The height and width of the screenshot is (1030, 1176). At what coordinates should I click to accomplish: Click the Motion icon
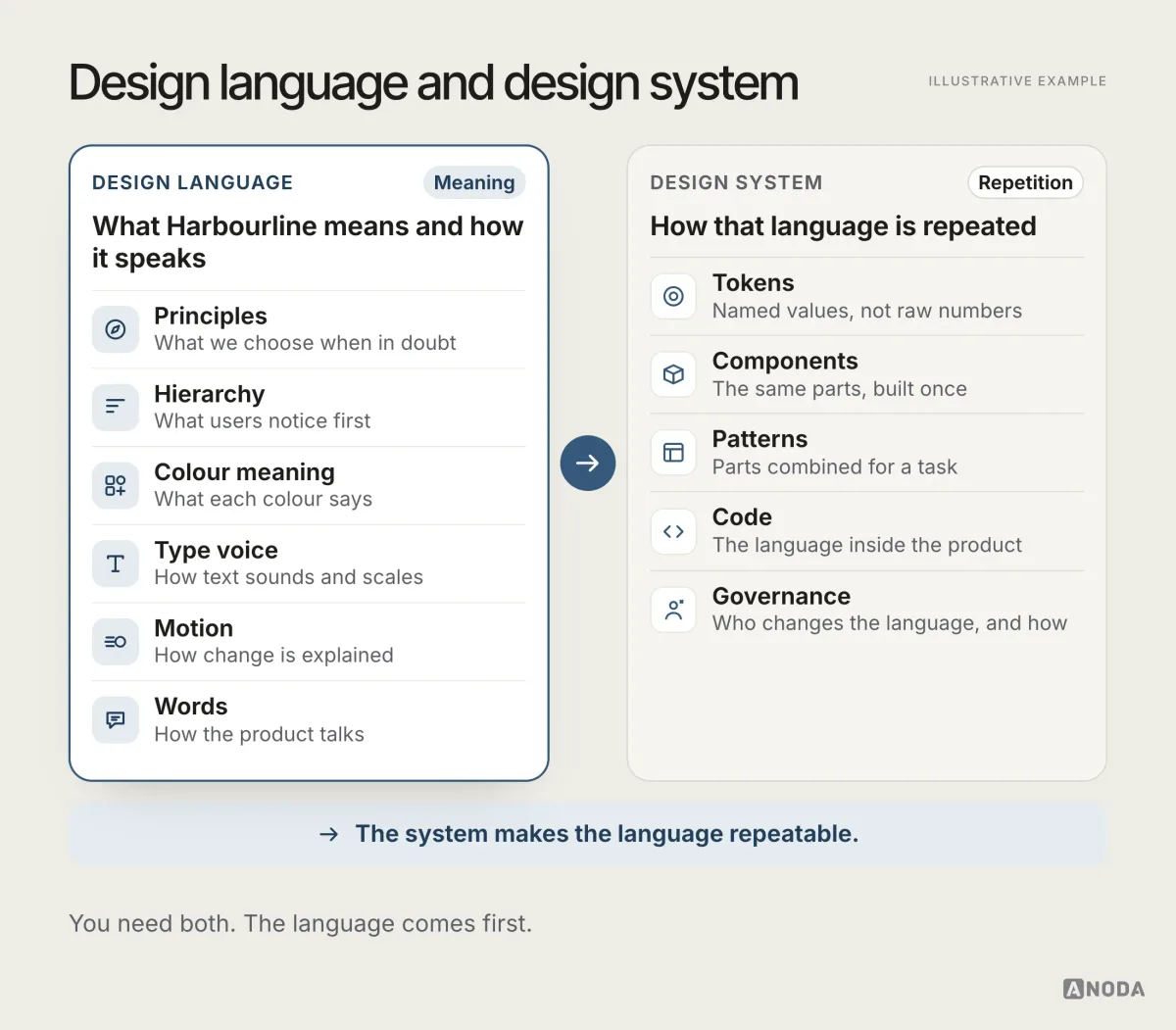116,642
